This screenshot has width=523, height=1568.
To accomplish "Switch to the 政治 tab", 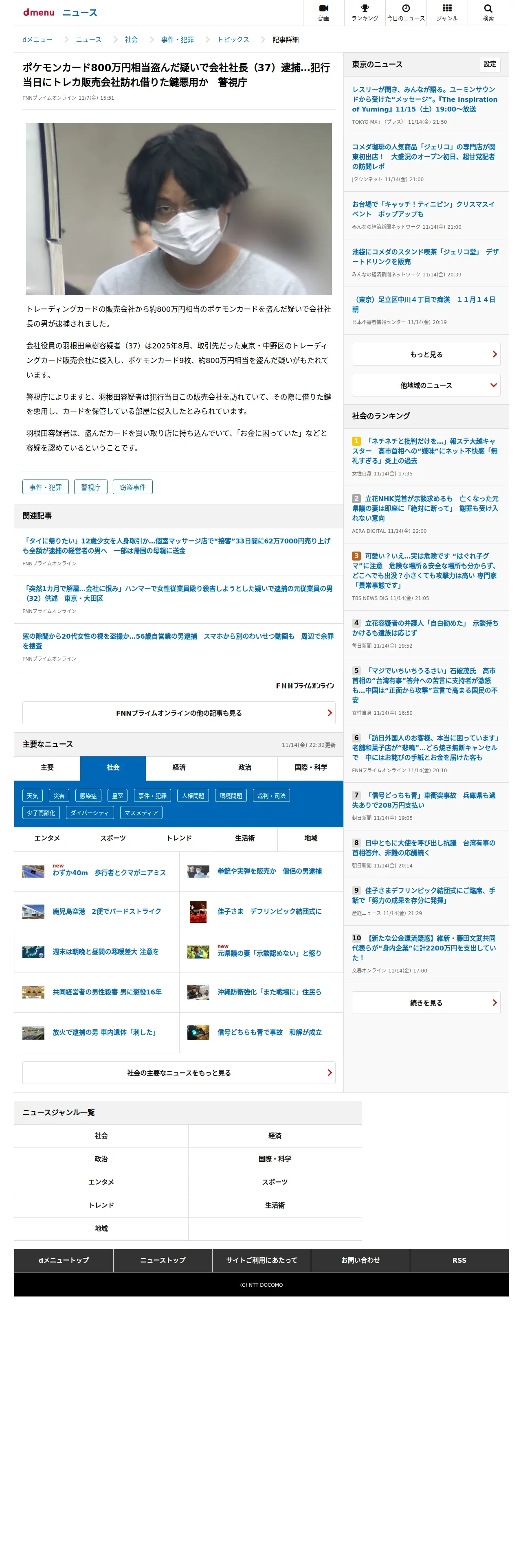I will click(245, 768).
